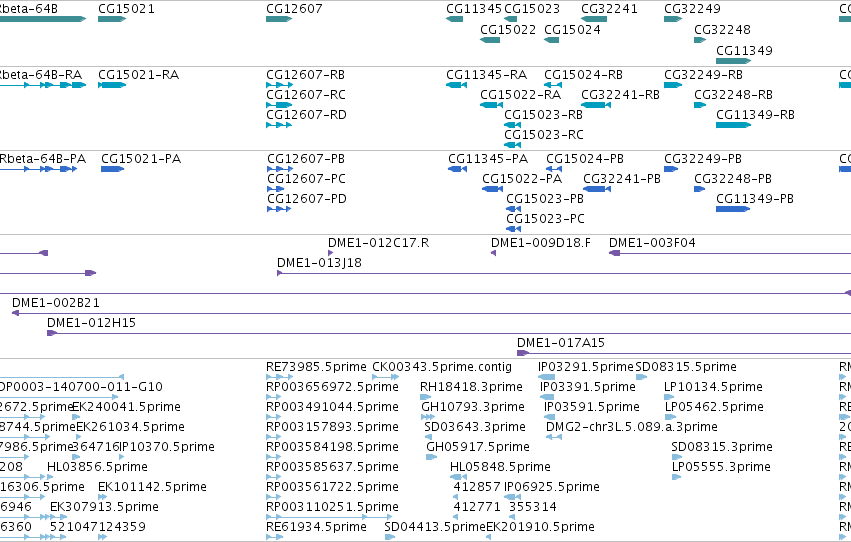The width and height of the screenshot is (851, 542).
Task: Select transcript CG12607-RC
Action: click(x=279, y=105)
